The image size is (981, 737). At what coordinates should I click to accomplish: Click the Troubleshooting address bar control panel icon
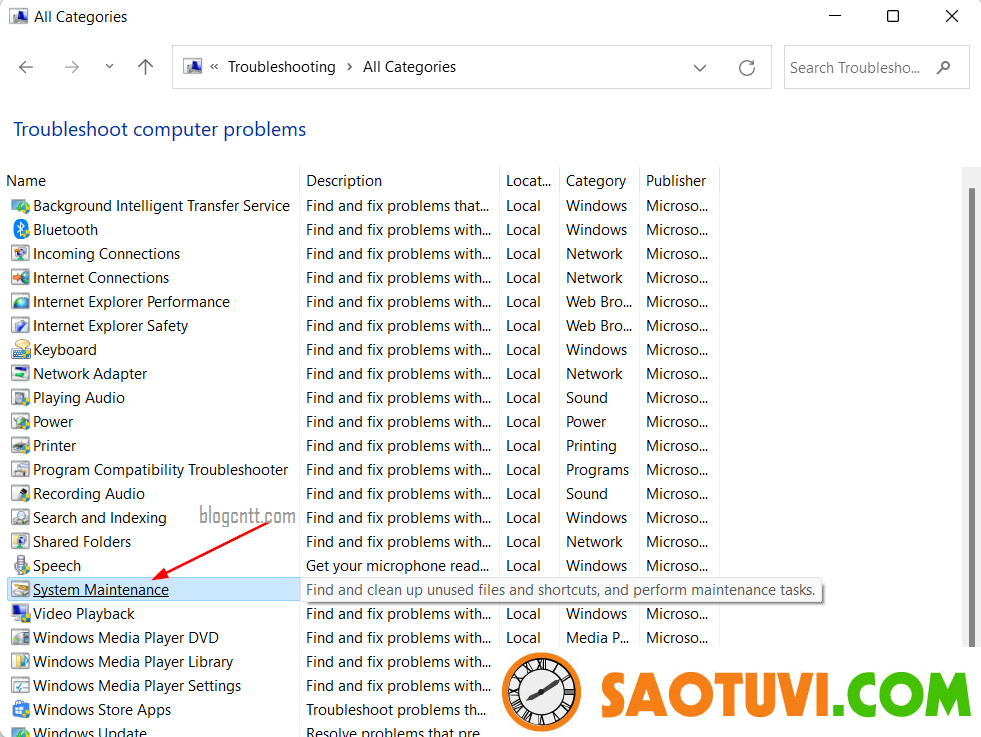pos(193,66)
